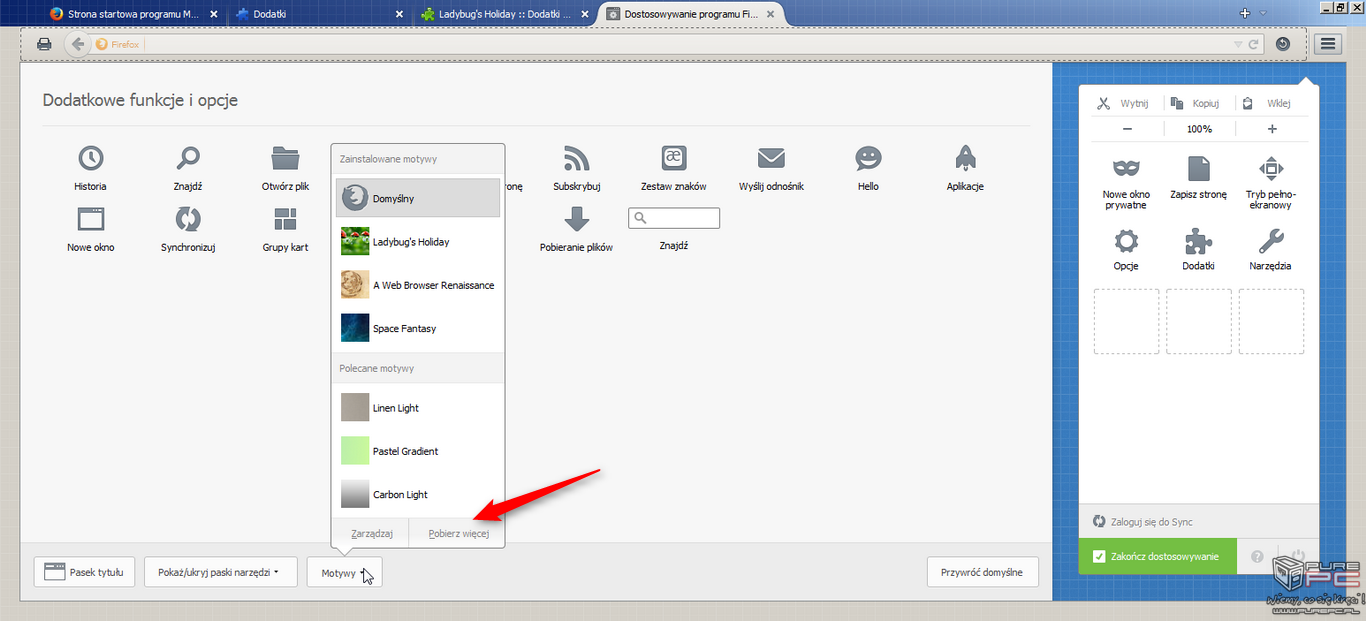Expand the Pokaż/ukryj paski narzędzi dropdown

pos(218,572)
